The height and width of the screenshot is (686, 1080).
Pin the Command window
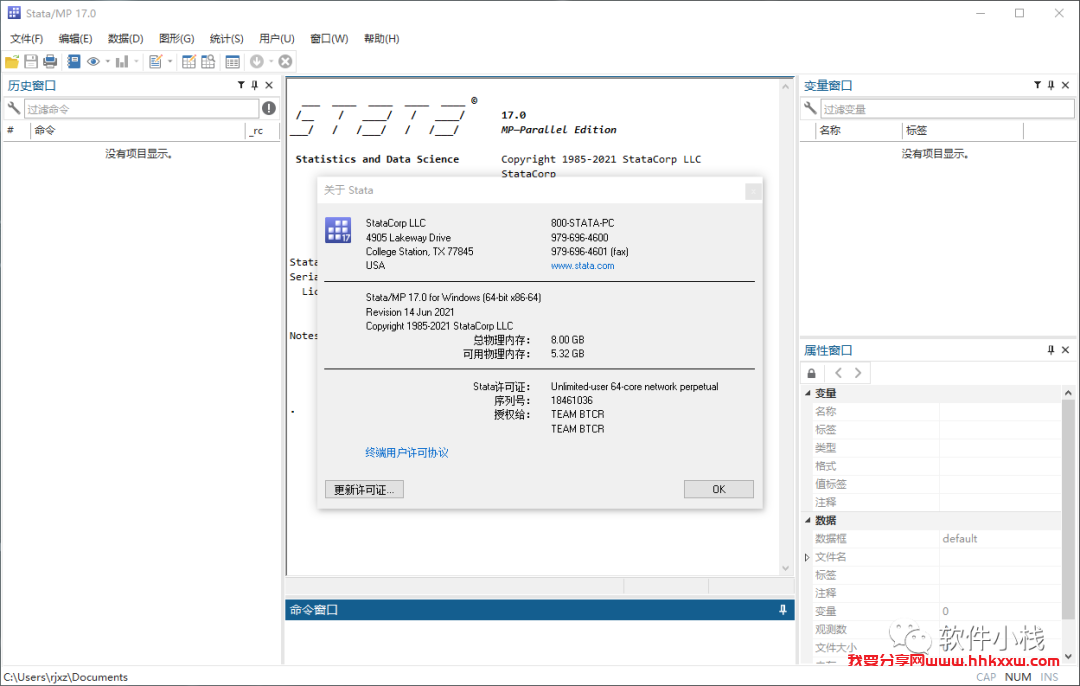point(783,610)
